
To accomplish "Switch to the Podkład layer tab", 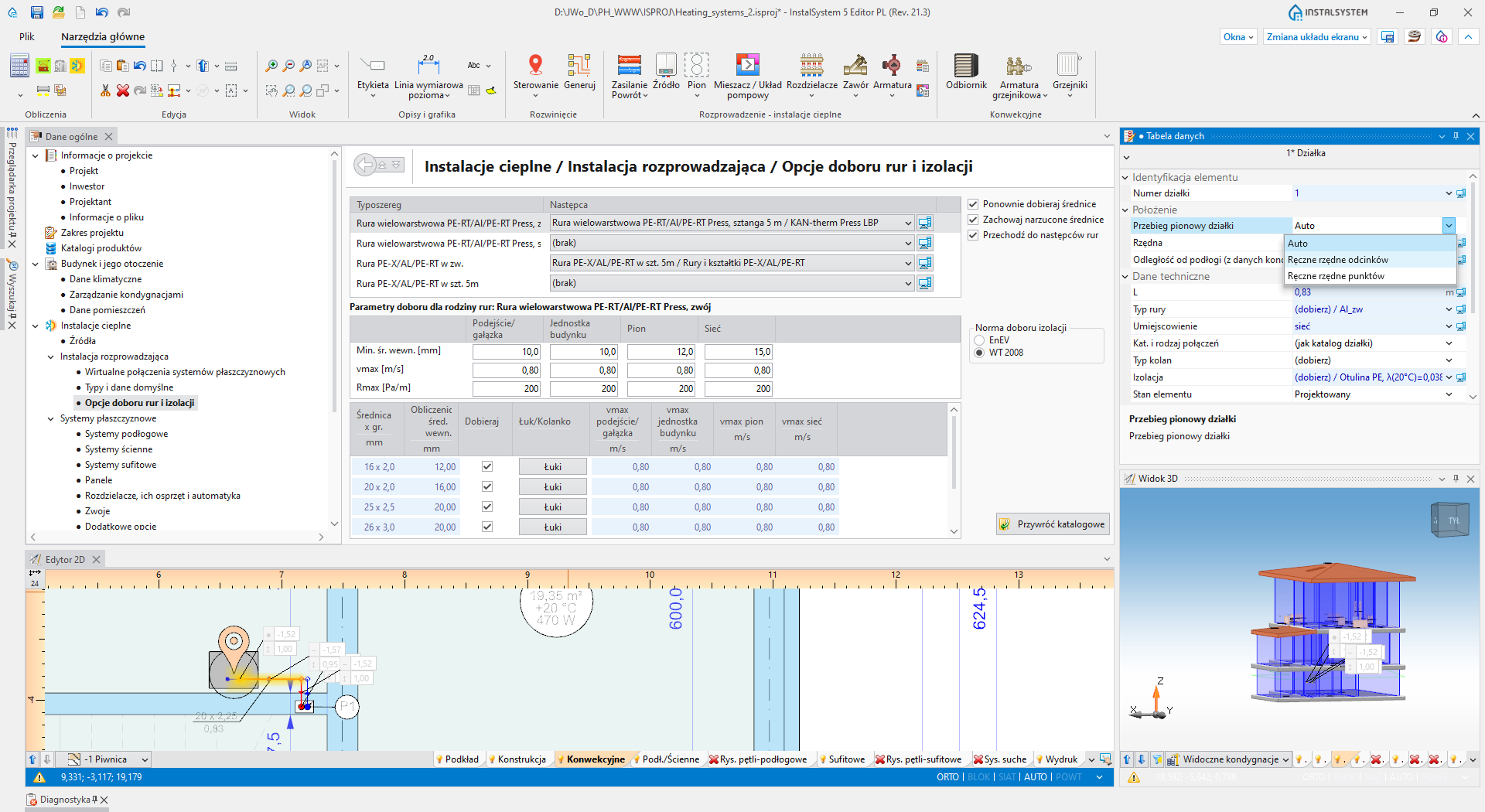I will pyautogui.click(x=457, y=759).
